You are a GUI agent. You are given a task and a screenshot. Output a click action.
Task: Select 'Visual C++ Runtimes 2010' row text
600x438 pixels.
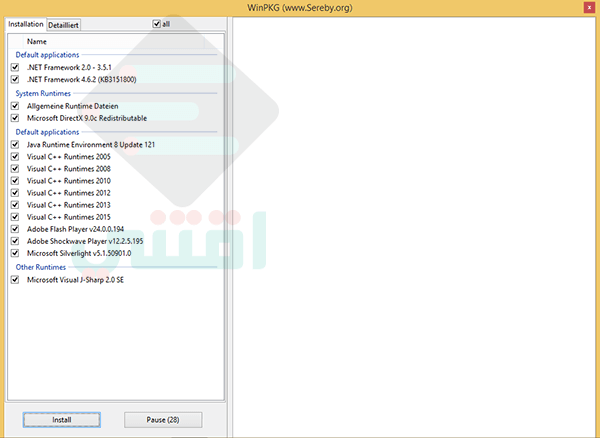pyautogui.click(x=68, y=181)
